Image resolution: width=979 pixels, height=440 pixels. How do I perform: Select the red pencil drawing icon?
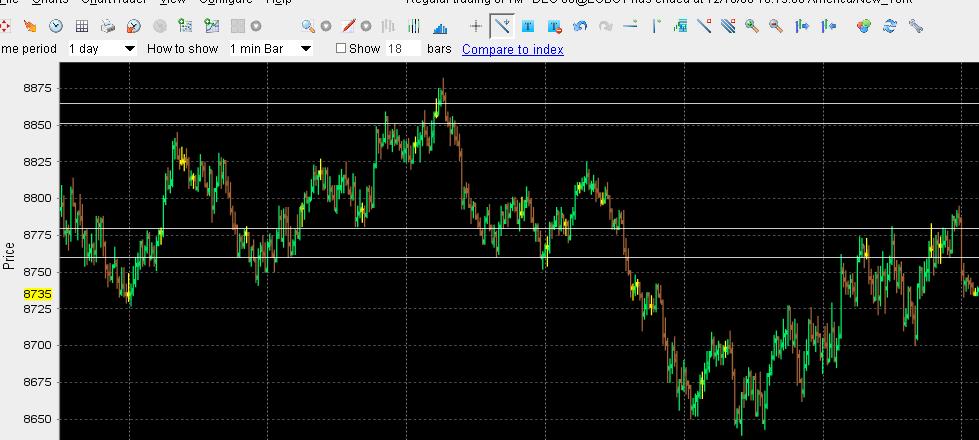coord(349,26)
